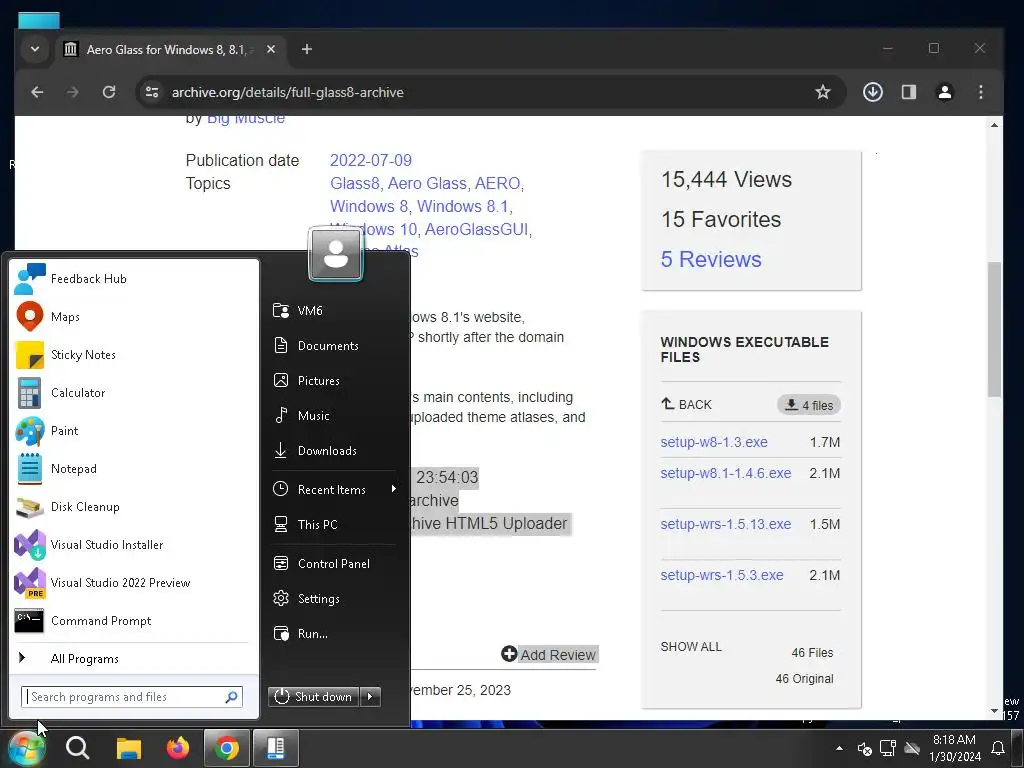The image size is (1024, 768).
Task: Go back to the previous page
Action: (x=37, y=92)
